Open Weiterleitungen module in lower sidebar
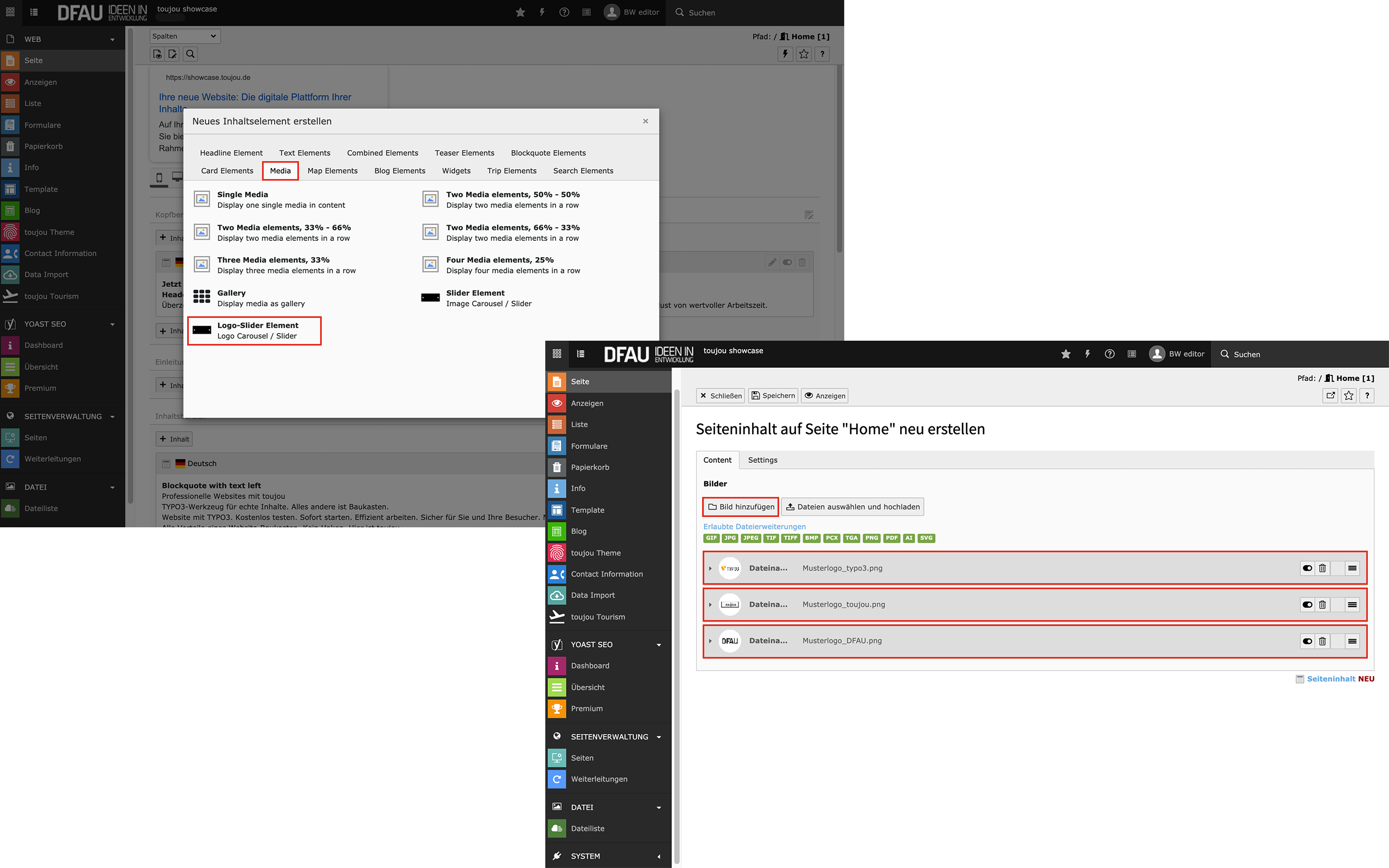Image resolution: width=1389 pixels, height=868 pixels. coord(598,779)
